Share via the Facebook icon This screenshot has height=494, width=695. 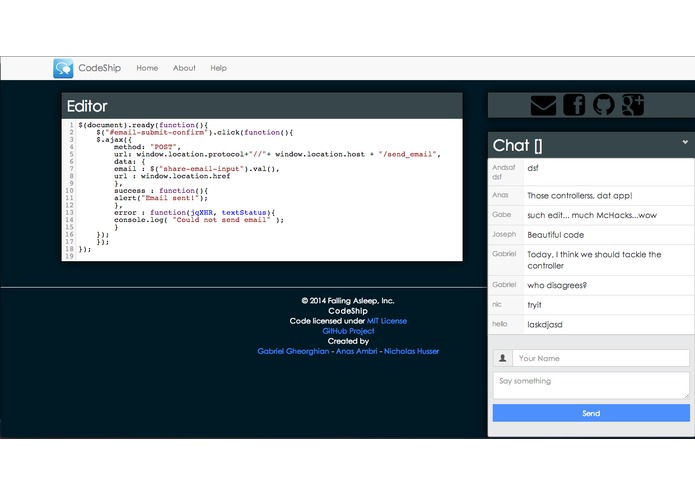click(574, 105)
